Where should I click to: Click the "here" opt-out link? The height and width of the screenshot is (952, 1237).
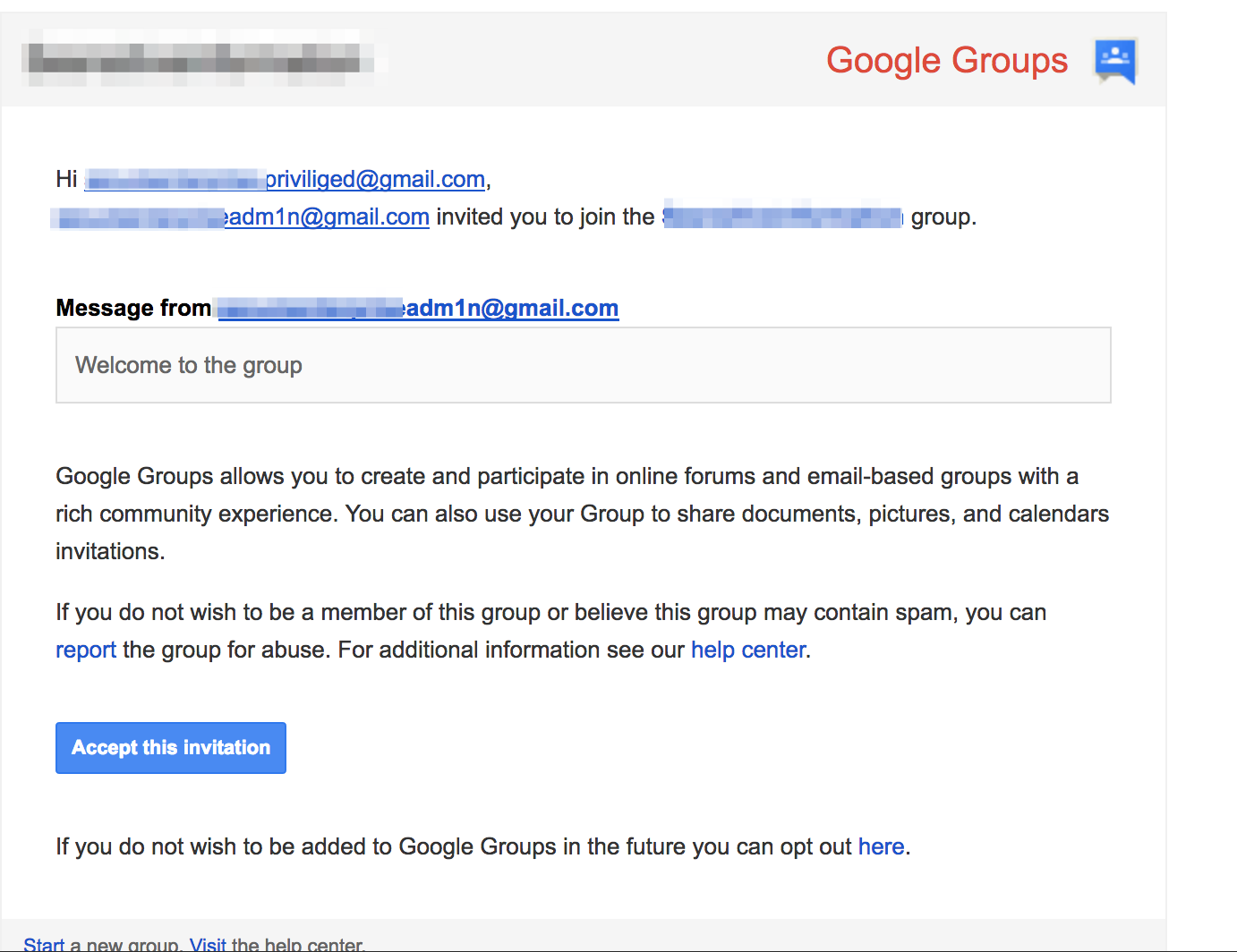click(x=881, y=847)
